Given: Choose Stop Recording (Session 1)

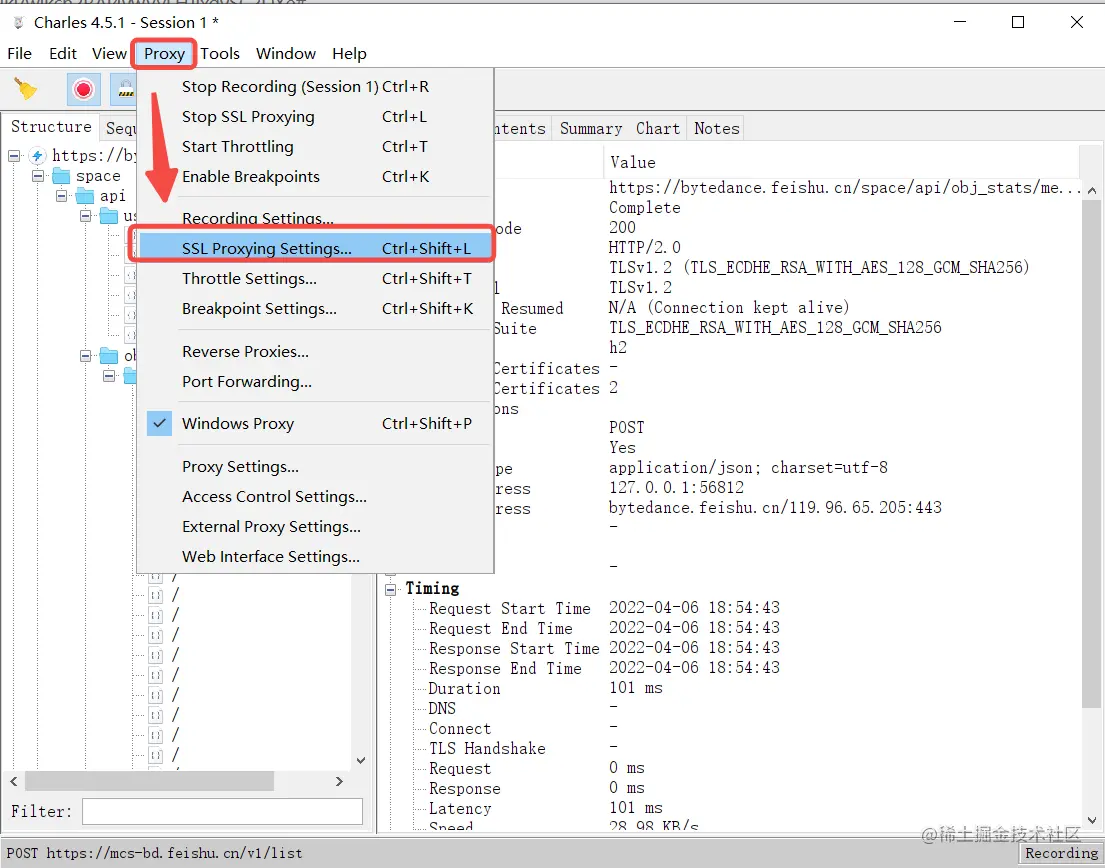Looking at the screenshot, I should tap(315, 87).
